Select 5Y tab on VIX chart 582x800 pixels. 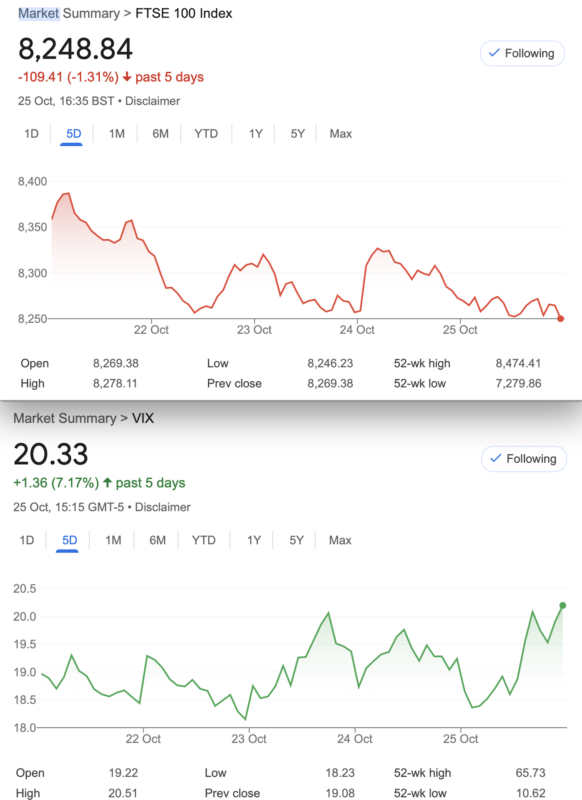coord(296,540)
